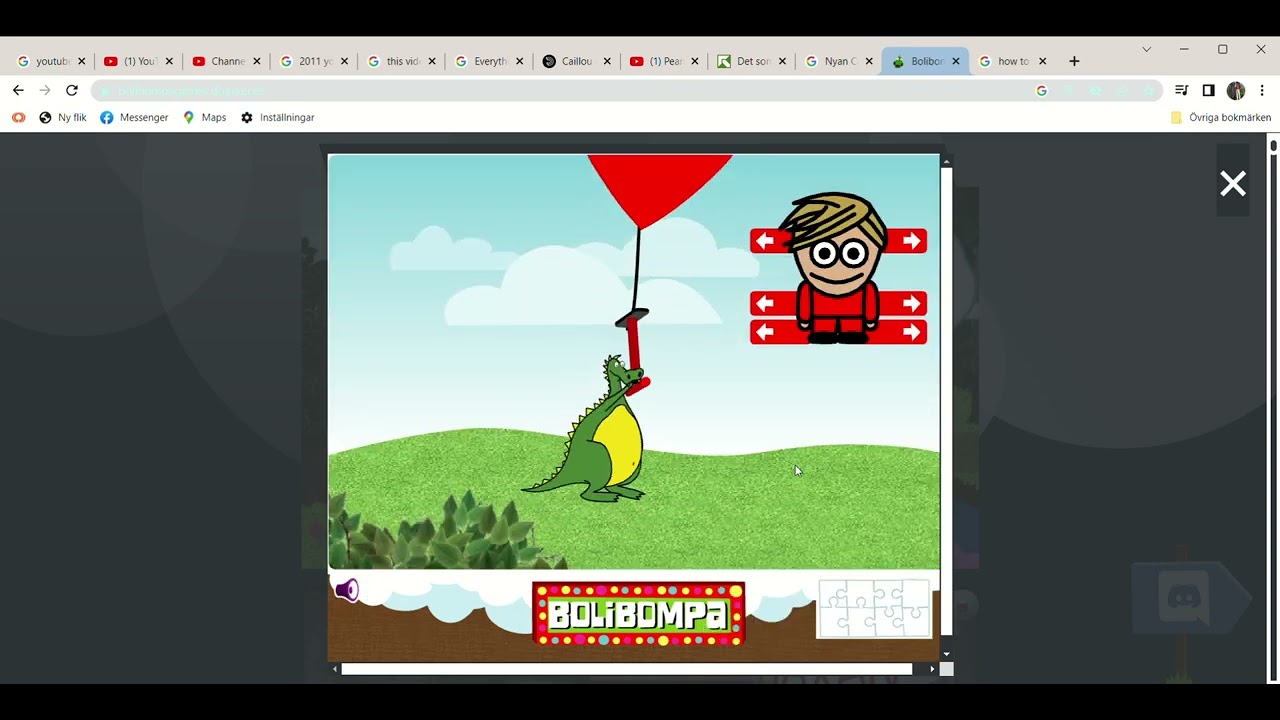Open new tab with plus button

click(1074, 61)
